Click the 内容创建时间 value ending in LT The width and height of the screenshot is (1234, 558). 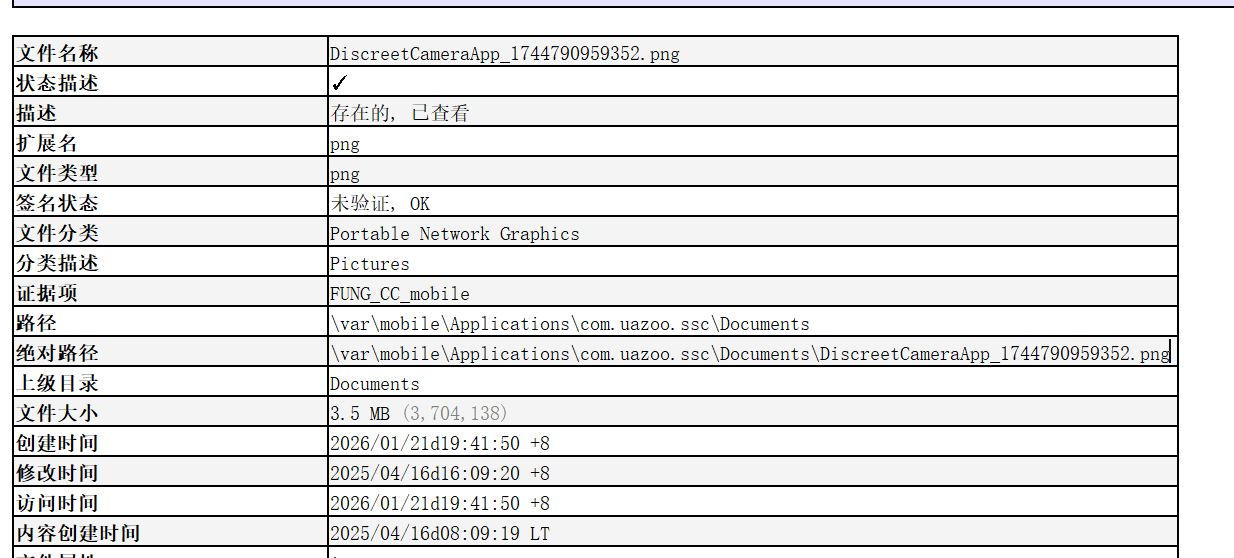[x=439, y=533]
